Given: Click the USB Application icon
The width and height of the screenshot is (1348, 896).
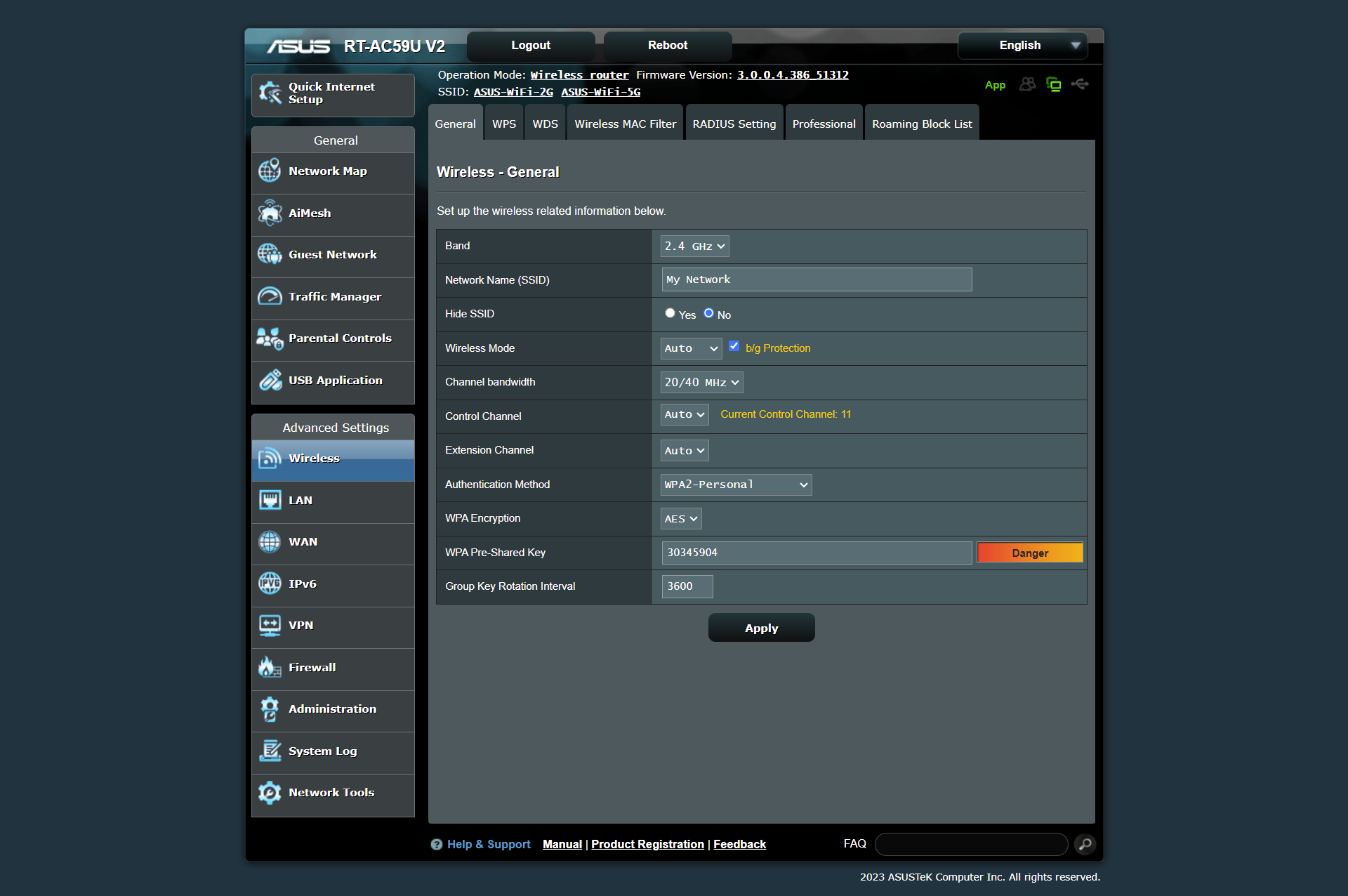Looking at the screenshot, I should [x=270, y=380].
